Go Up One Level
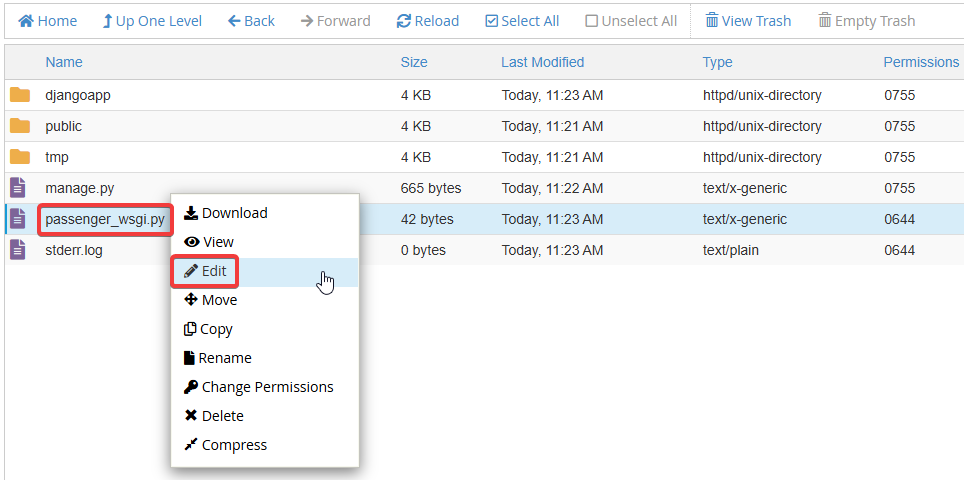The image size is (964, 480). pyautogui.click(x=152, y=21)
